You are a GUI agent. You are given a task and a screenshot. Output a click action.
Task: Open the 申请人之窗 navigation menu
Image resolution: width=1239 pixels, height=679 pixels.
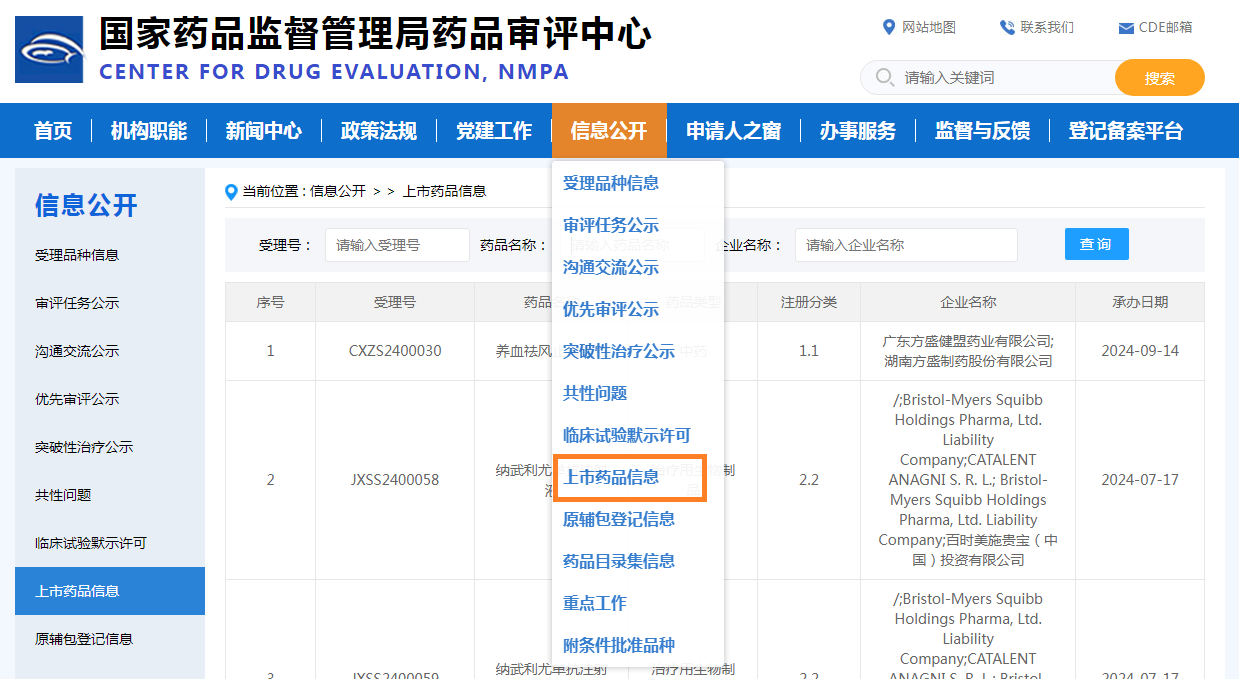pyautogui.click(x=733, y=131)
